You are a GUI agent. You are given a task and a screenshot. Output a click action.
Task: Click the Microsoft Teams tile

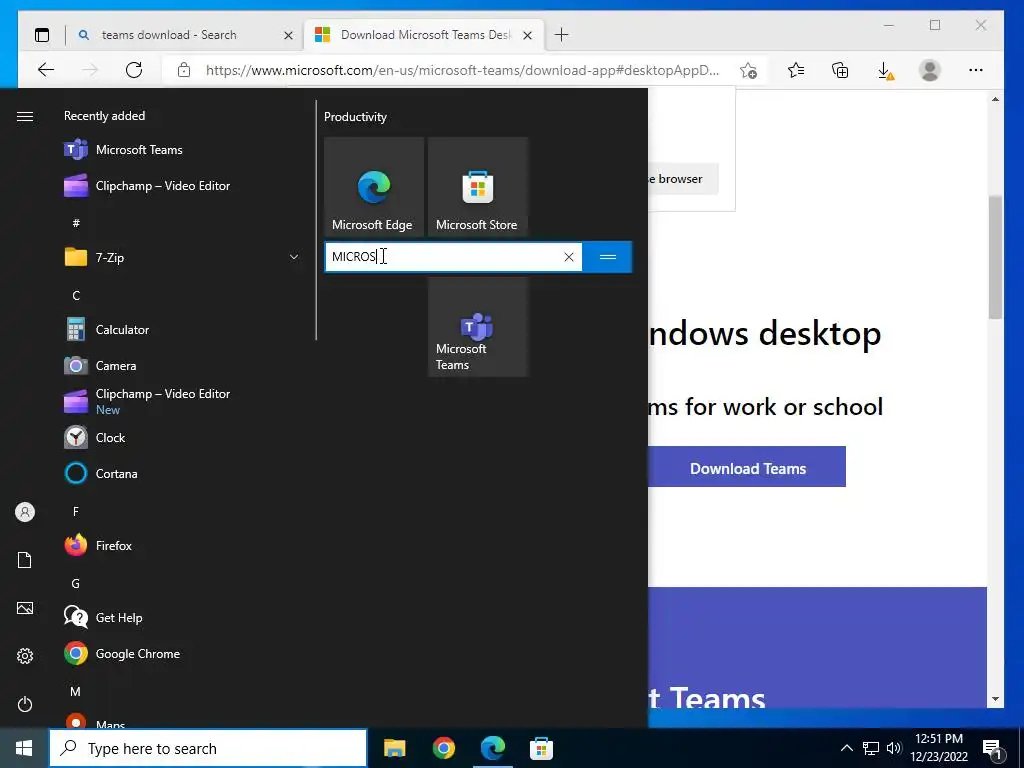477,327
